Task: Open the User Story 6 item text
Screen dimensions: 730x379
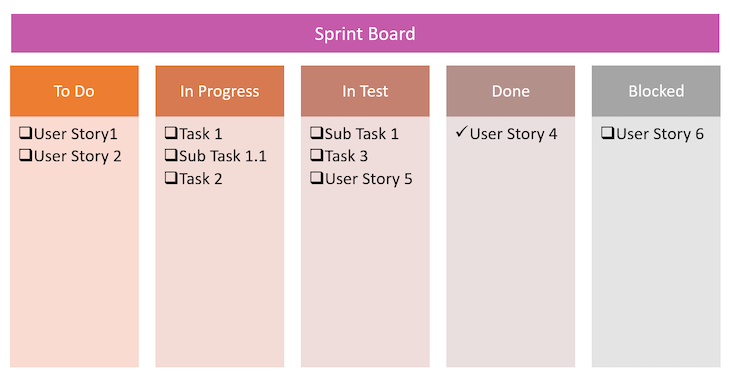Action: coord(660,134)
